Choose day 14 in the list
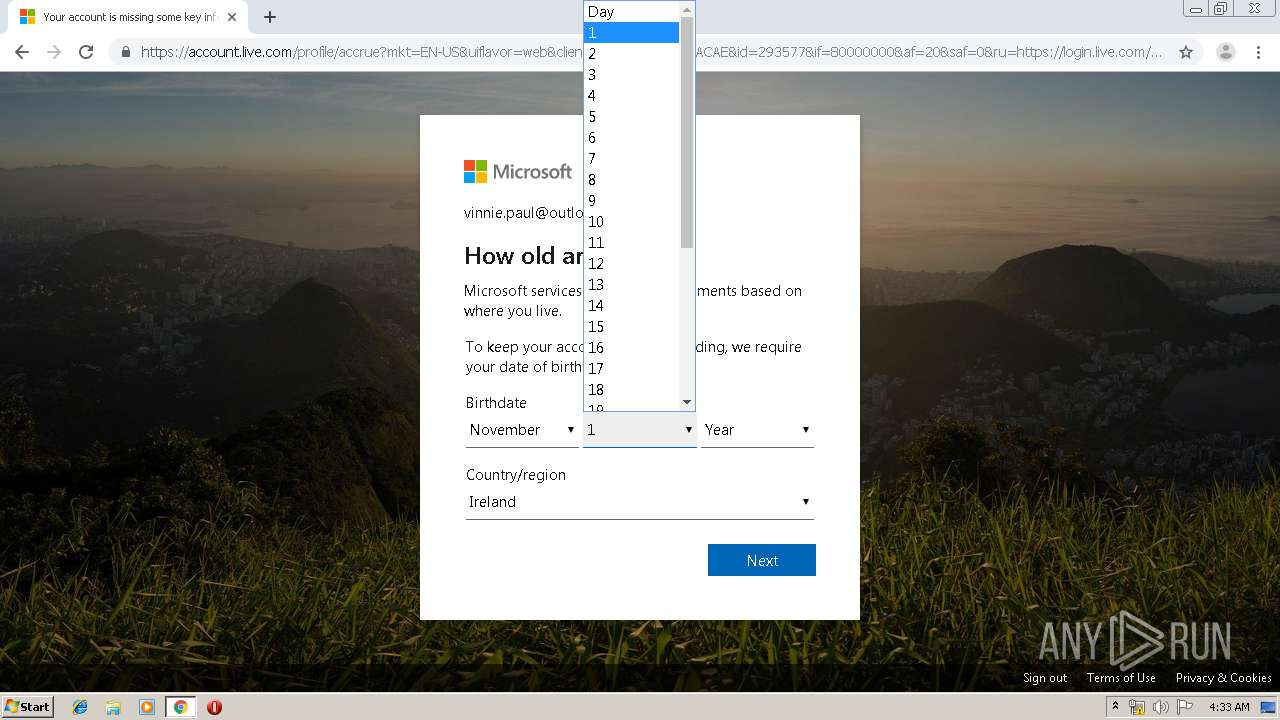 coord(631,306)
